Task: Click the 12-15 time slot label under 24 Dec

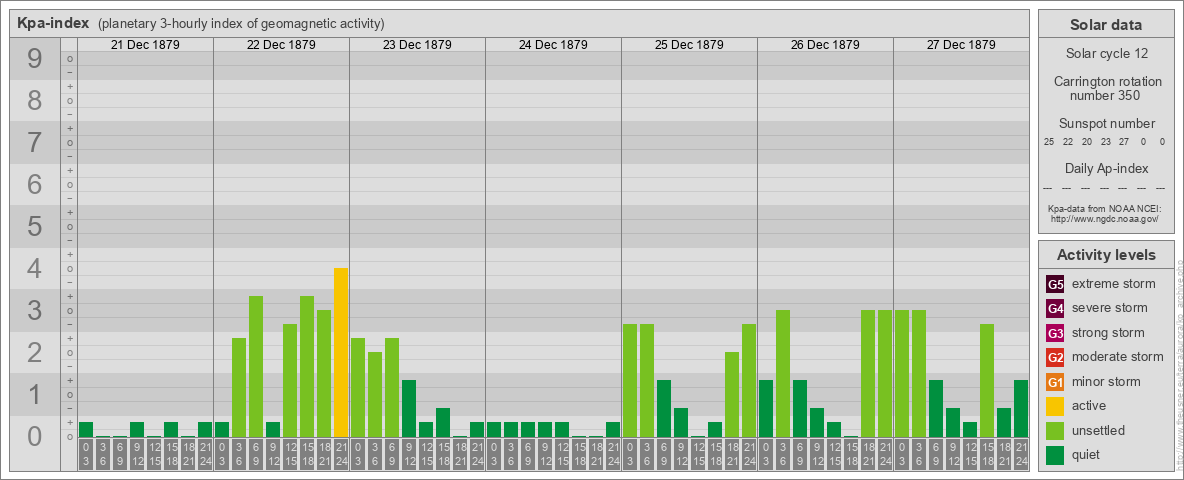Action: (562, 454)
